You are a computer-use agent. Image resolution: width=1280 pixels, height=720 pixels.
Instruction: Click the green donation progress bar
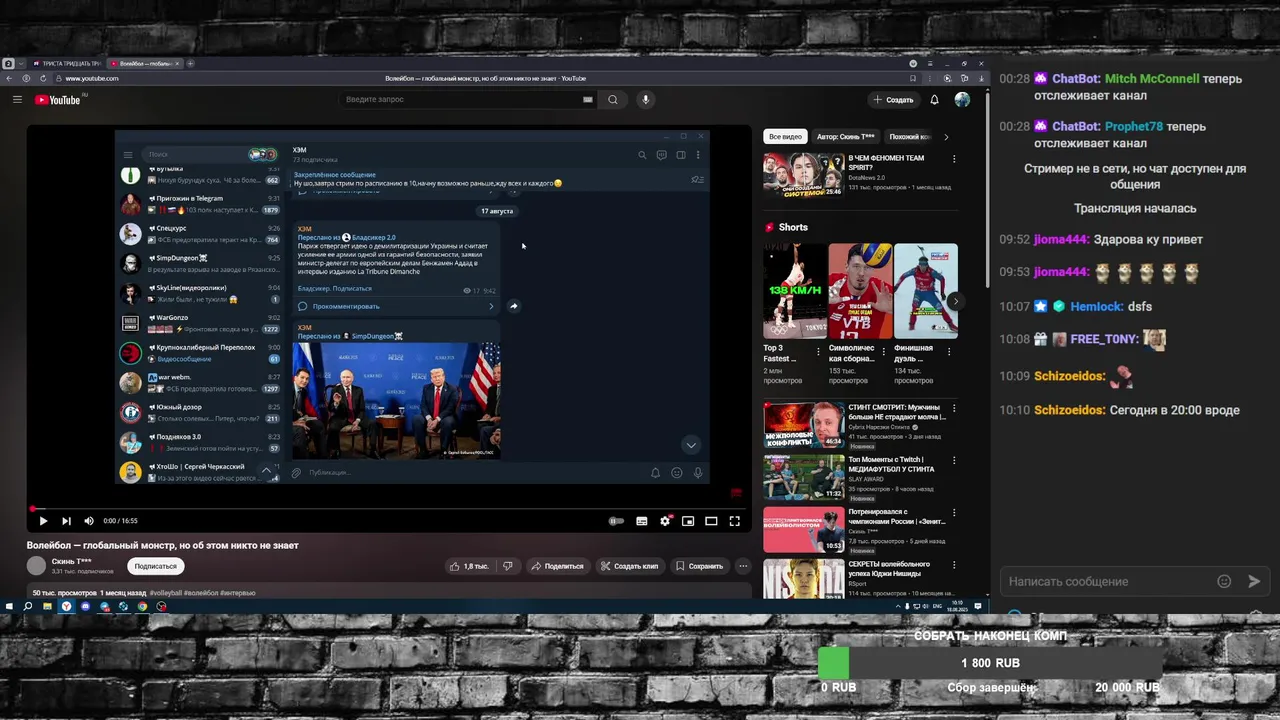(x=834, y=663)
